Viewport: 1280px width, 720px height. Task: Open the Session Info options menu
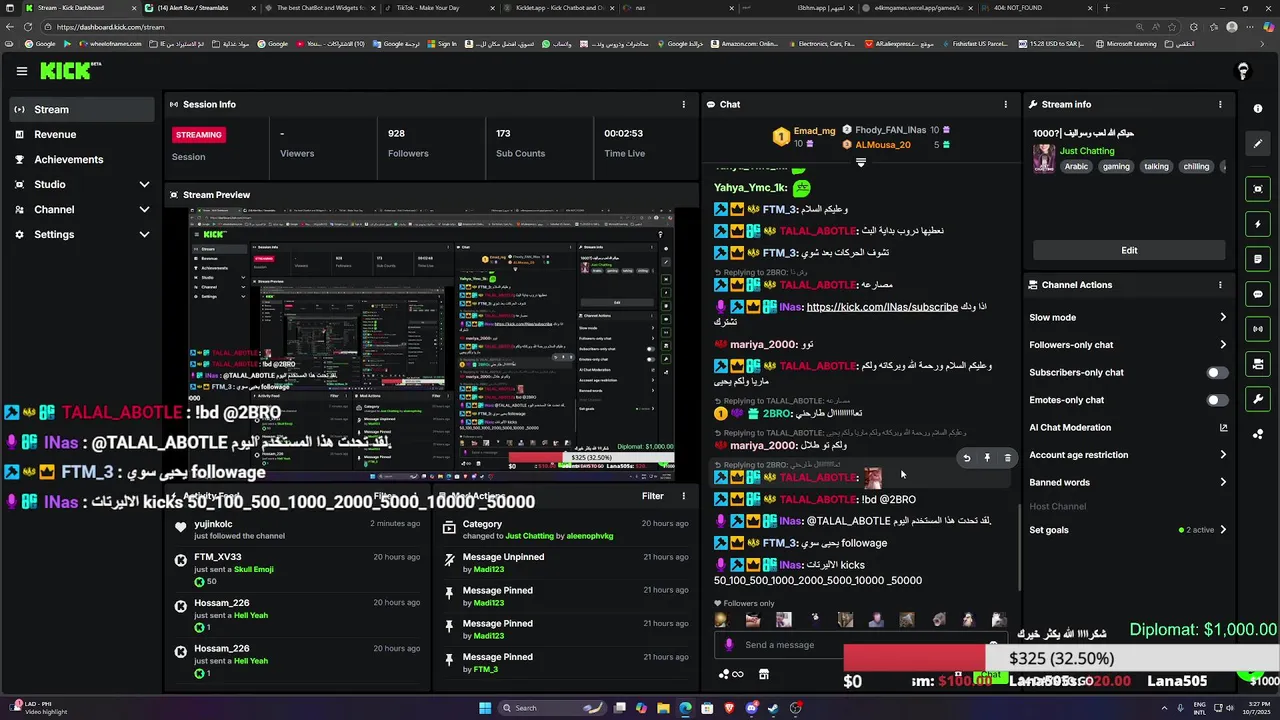pyautogui.click(x=684, y=104)
